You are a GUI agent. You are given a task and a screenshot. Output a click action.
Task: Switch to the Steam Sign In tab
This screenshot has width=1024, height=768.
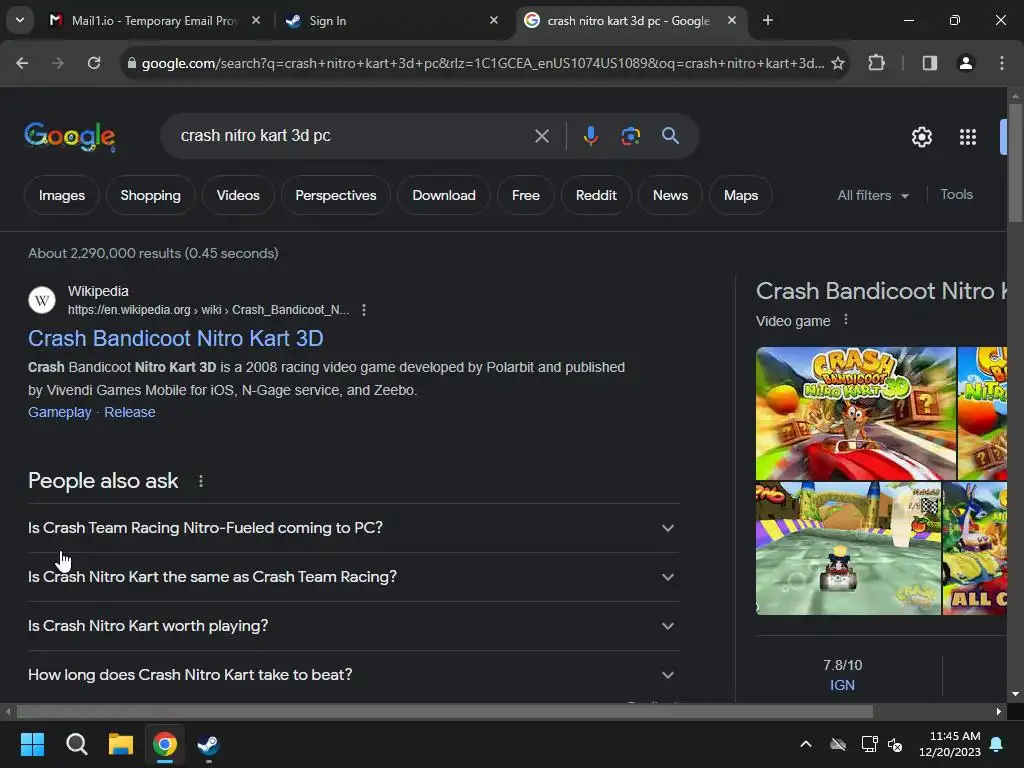(x=392, y=21)
